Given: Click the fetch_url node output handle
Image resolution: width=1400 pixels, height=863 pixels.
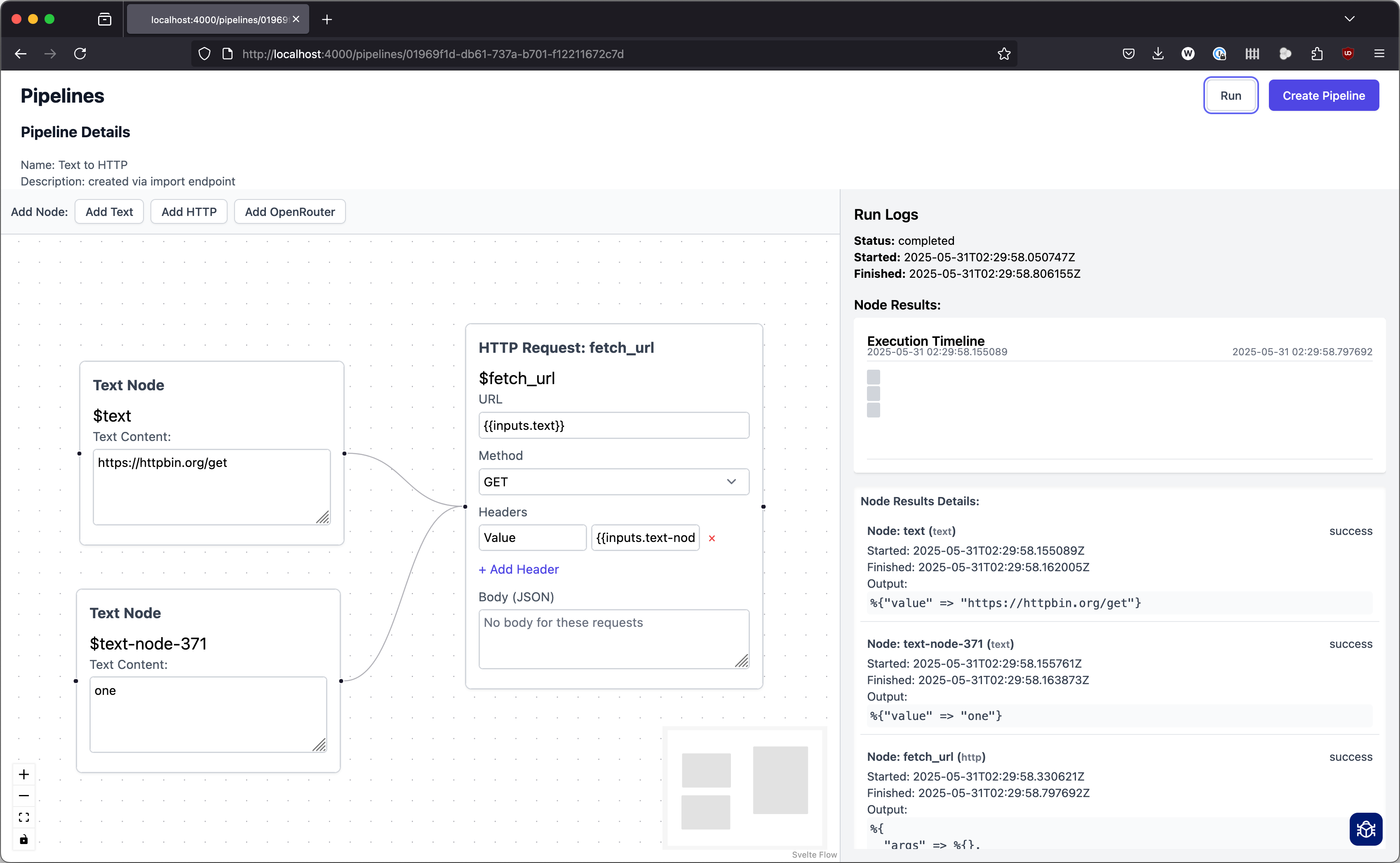Looking at the screenshot, I should click(x=763, y=507).
